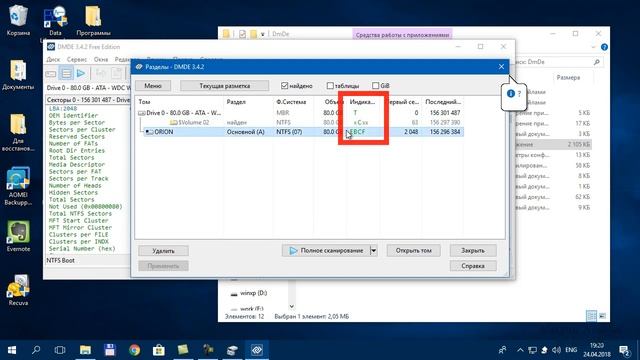Click the Меню button in Разделы dialog
Screen dimensions: 640x360
coord(153,86)
